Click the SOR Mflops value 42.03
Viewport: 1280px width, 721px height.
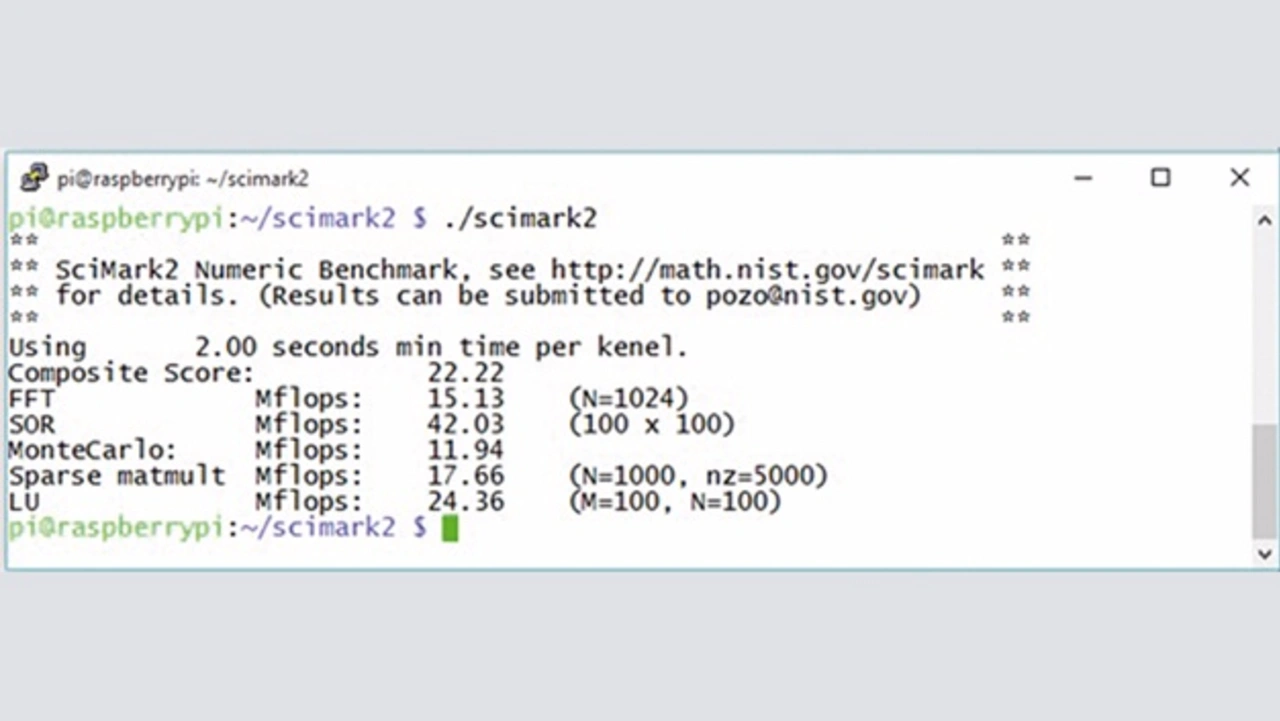pyautogui.click(x=465, y=425)
